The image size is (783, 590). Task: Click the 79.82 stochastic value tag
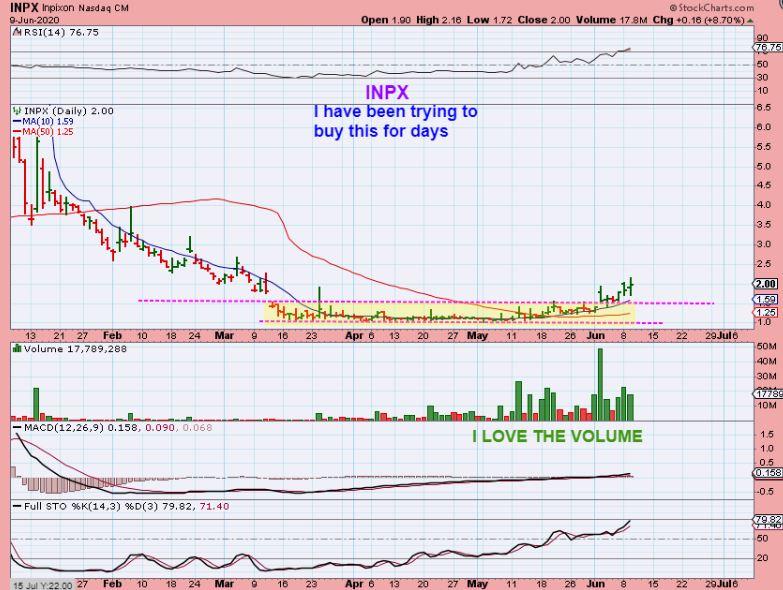(x=768, y=520)
